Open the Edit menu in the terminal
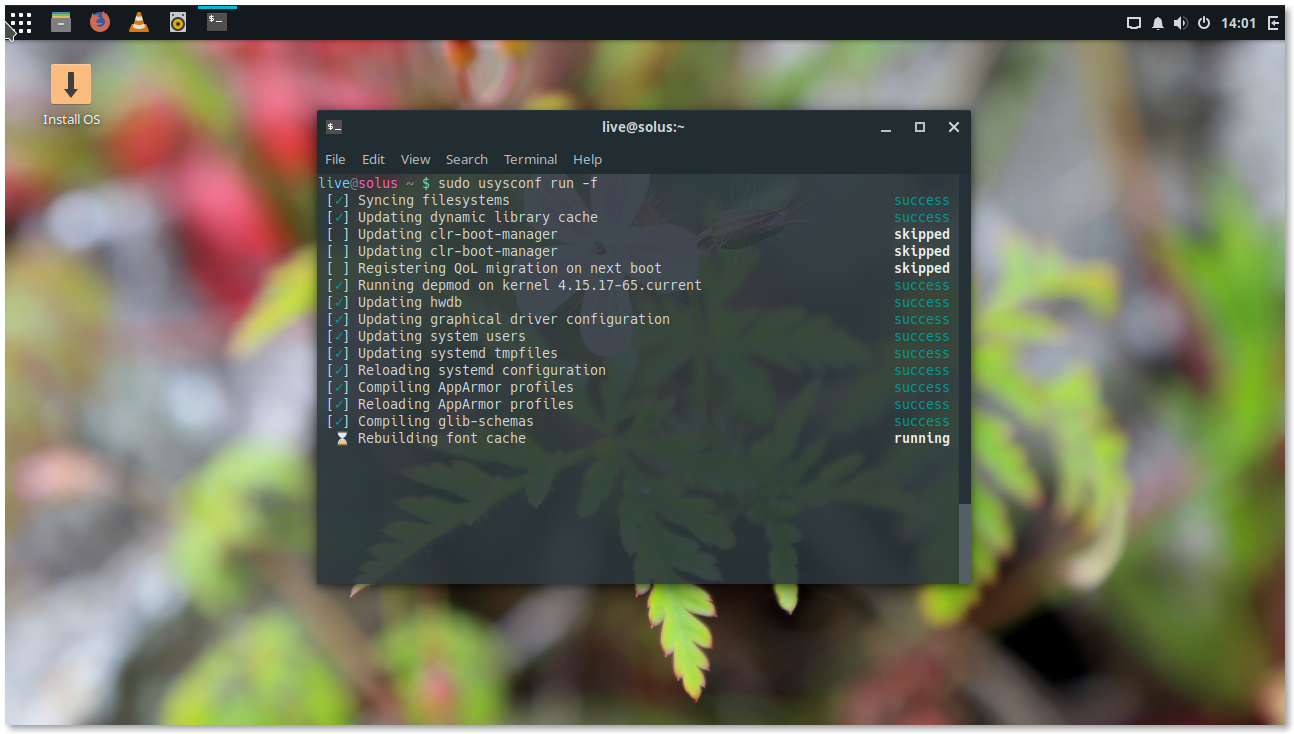 373,159
